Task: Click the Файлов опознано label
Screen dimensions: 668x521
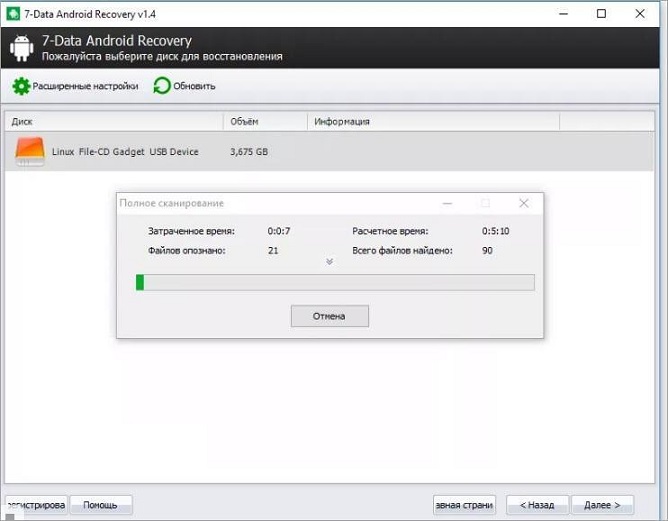Action: pos(187,250)
